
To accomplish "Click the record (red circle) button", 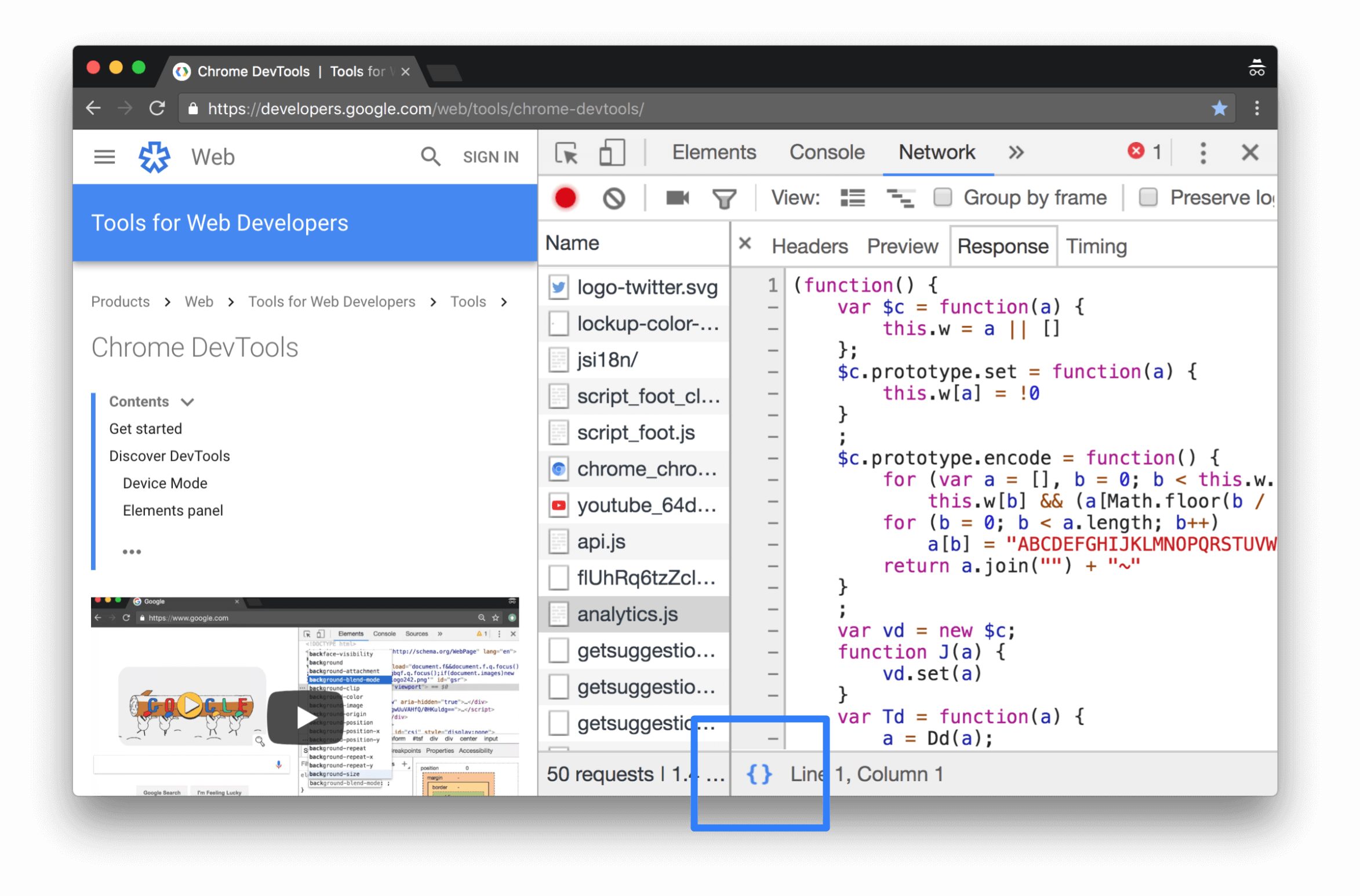I will click(x=565, y=198).
